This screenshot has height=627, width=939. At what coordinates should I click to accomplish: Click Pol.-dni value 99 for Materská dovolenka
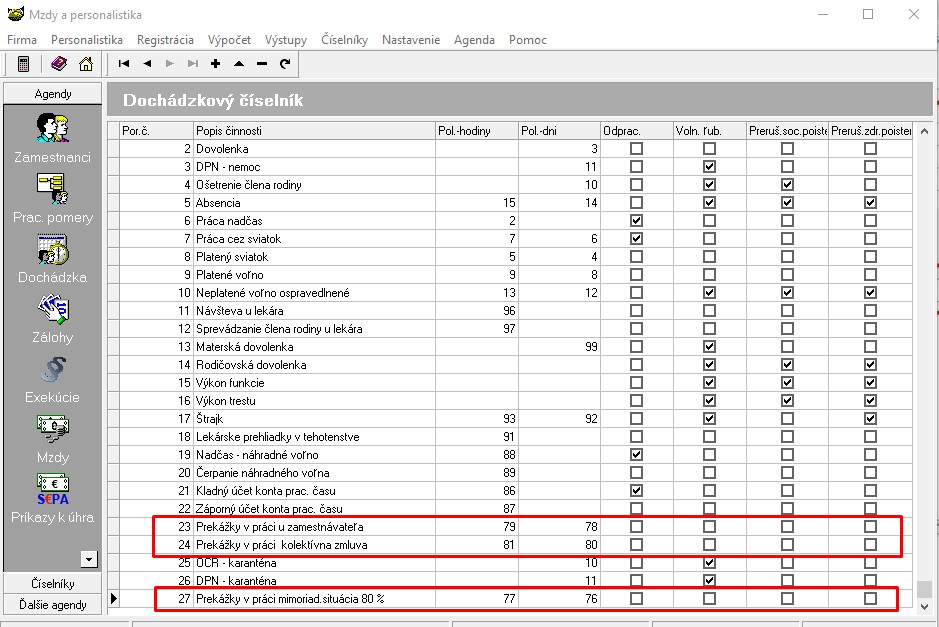[x=591, y=347]
